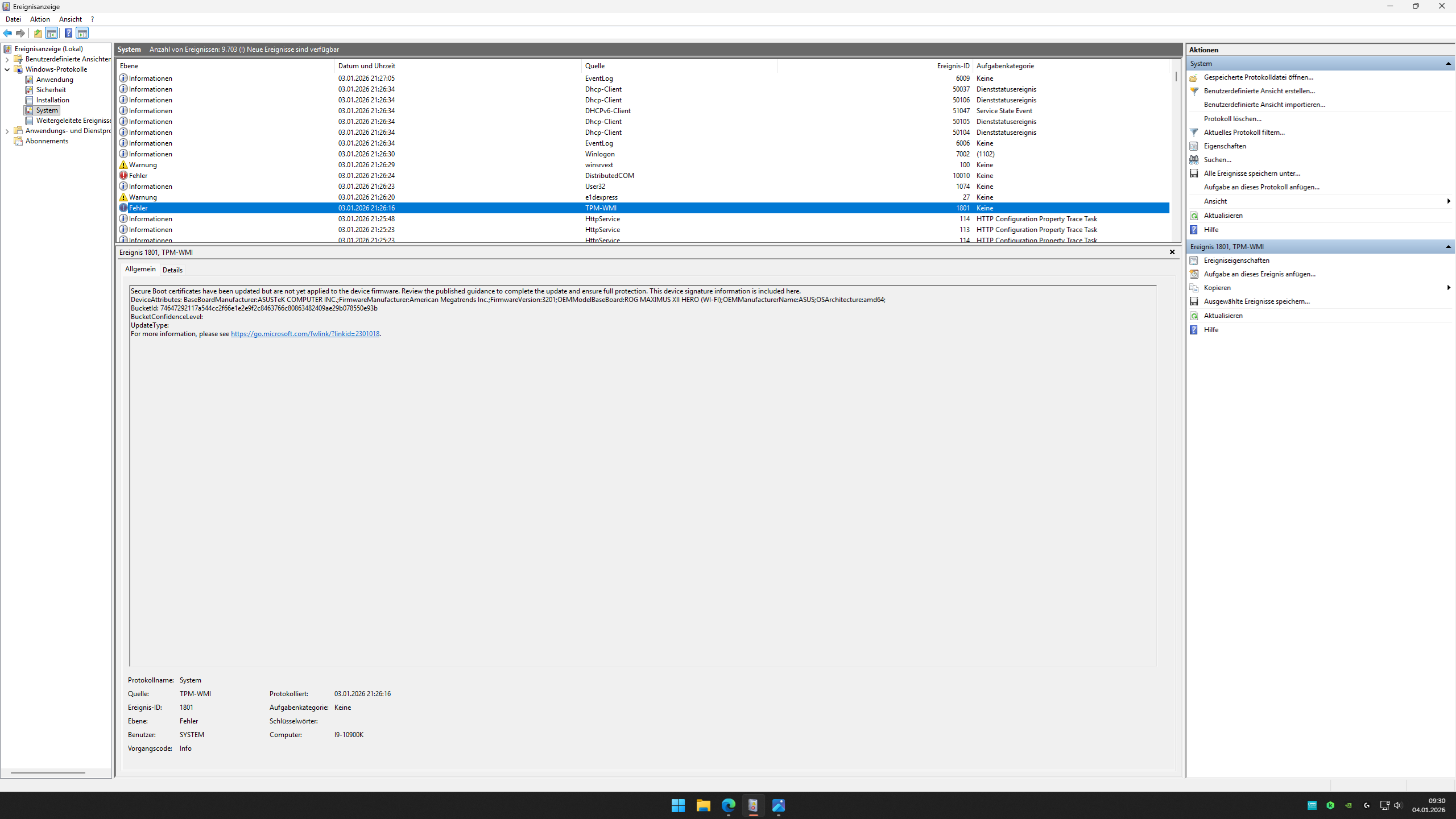The width and height of the screenshot is (1456, 819).
Task: Open the Aktion menu
Action: click(x=40, y=19)
